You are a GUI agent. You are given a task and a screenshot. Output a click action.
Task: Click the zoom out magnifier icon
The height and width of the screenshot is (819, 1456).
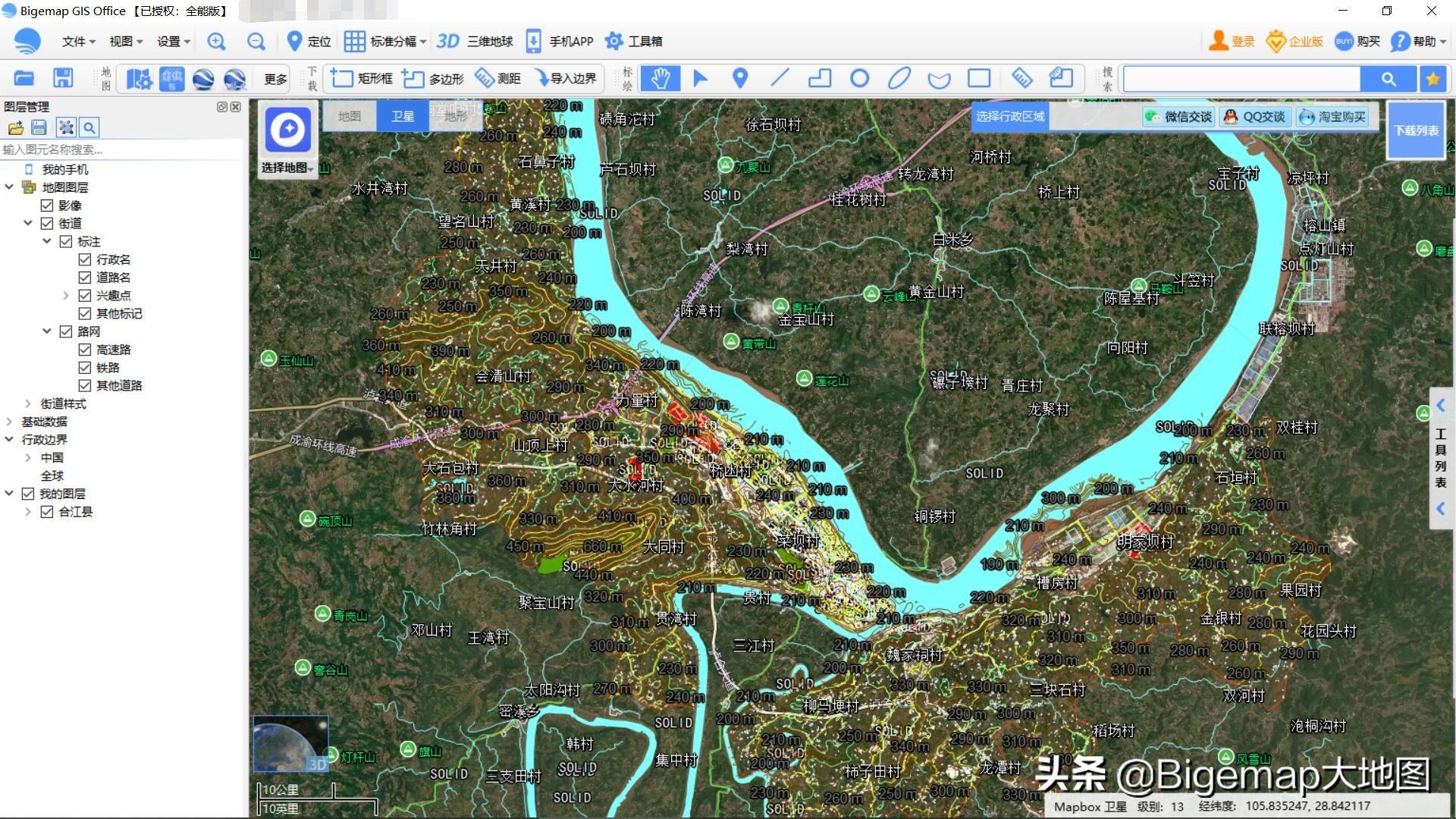256,42
